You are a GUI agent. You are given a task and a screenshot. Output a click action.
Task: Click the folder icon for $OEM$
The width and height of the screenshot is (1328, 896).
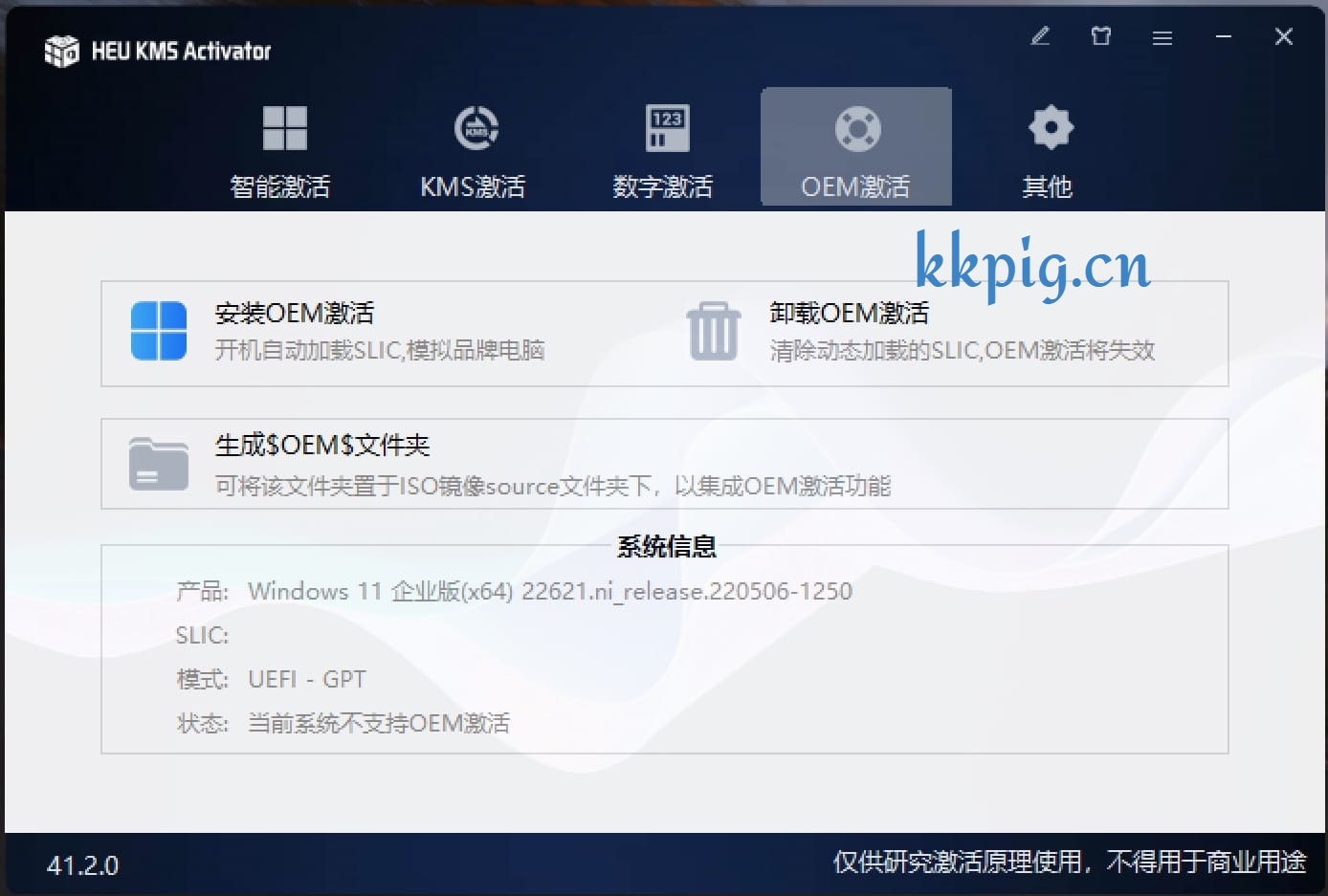click(x=159, y=464)
